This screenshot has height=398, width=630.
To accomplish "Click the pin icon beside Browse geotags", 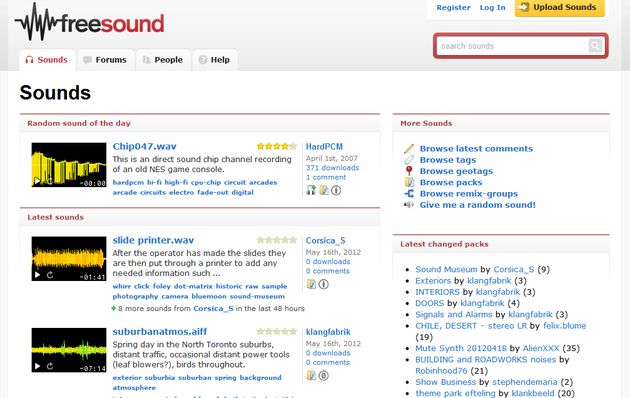I will click(409, 171).
